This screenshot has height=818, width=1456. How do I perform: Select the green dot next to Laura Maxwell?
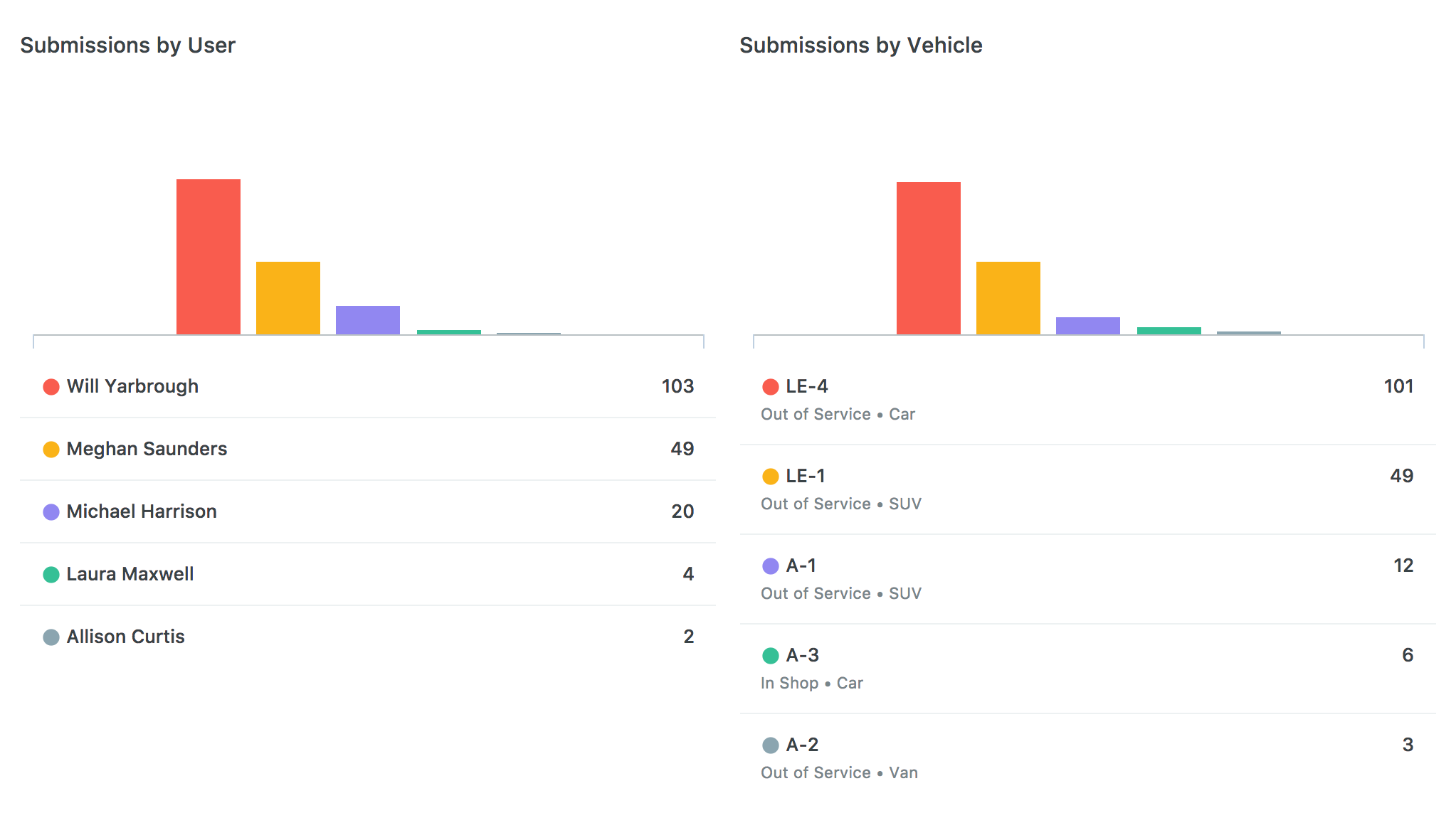[x=51, y=575]
